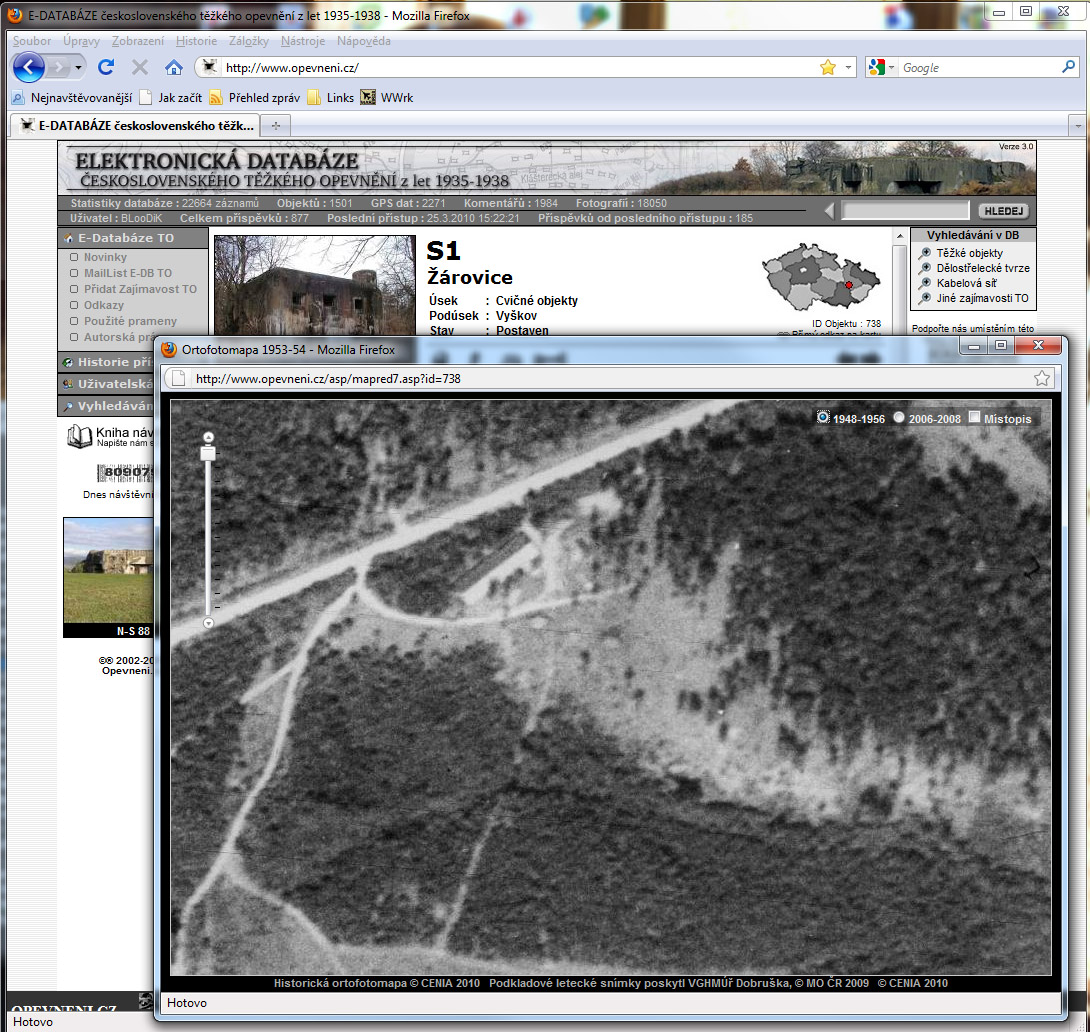Star the ortofotomapa popup URL
Image resolution: width=1090 pixels, height=1032 pixels.
tap(1042, 378)
